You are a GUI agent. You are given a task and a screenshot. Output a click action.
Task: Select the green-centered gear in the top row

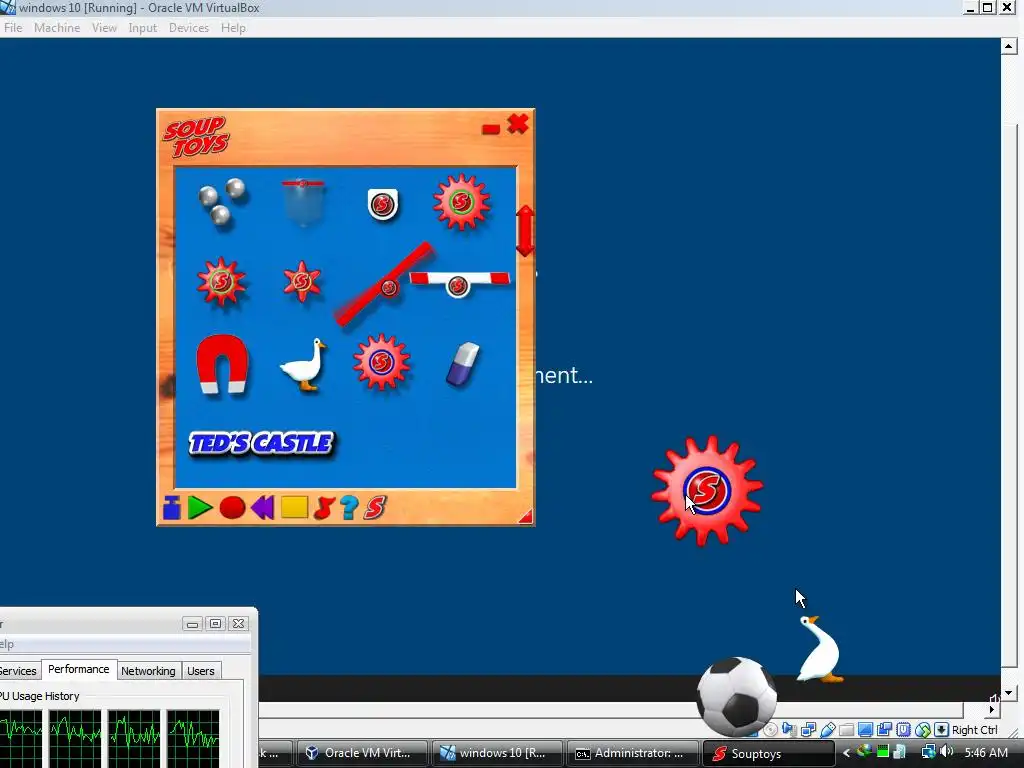click(x=462, y=202)
